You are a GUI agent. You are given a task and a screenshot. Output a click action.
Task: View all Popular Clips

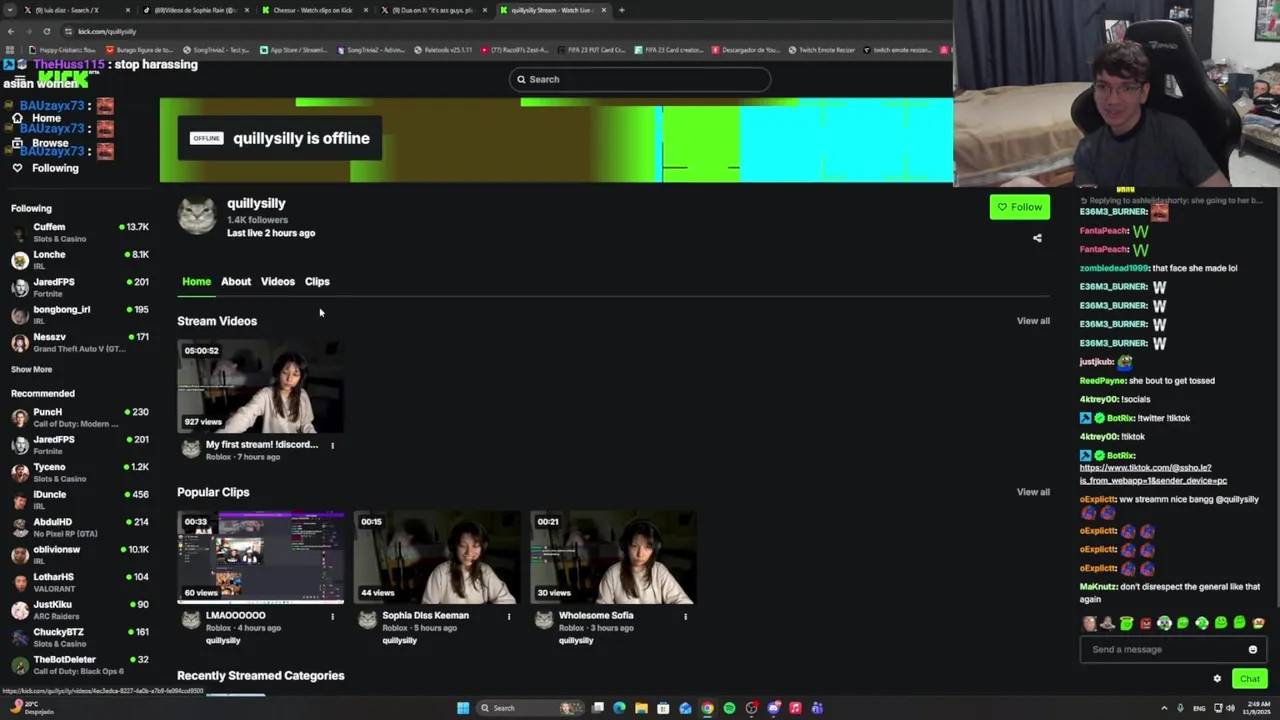pos(1033,492)
